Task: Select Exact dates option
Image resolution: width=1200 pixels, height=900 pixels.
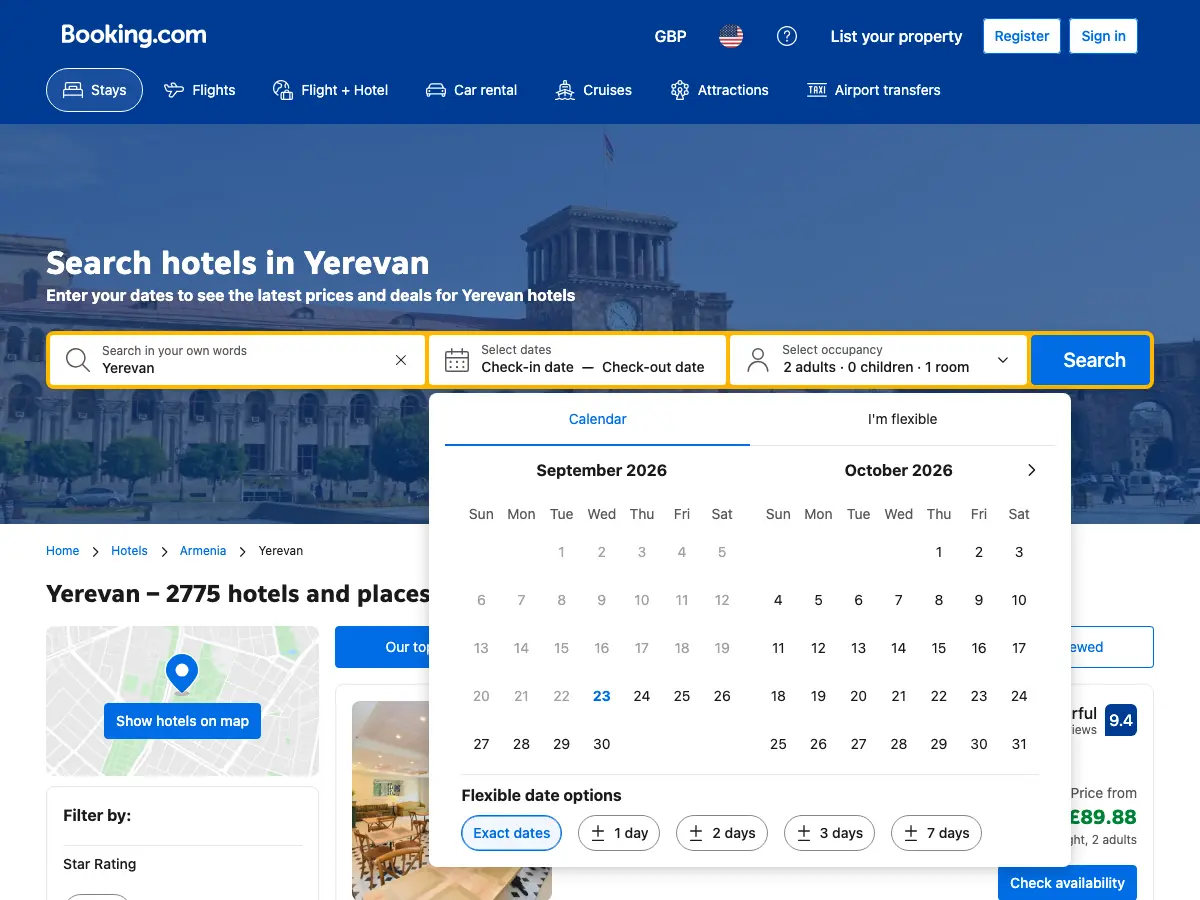Action: [x=512, y=833]
